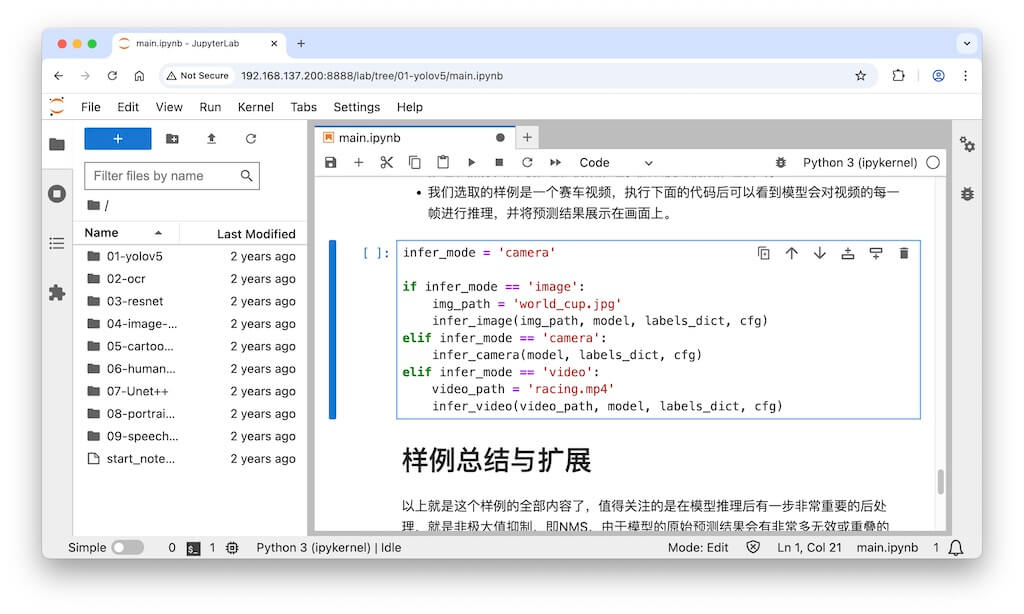Click the Filter files by name field
Viewport: 1024px width, 614px height.
[x=162, y=176]
